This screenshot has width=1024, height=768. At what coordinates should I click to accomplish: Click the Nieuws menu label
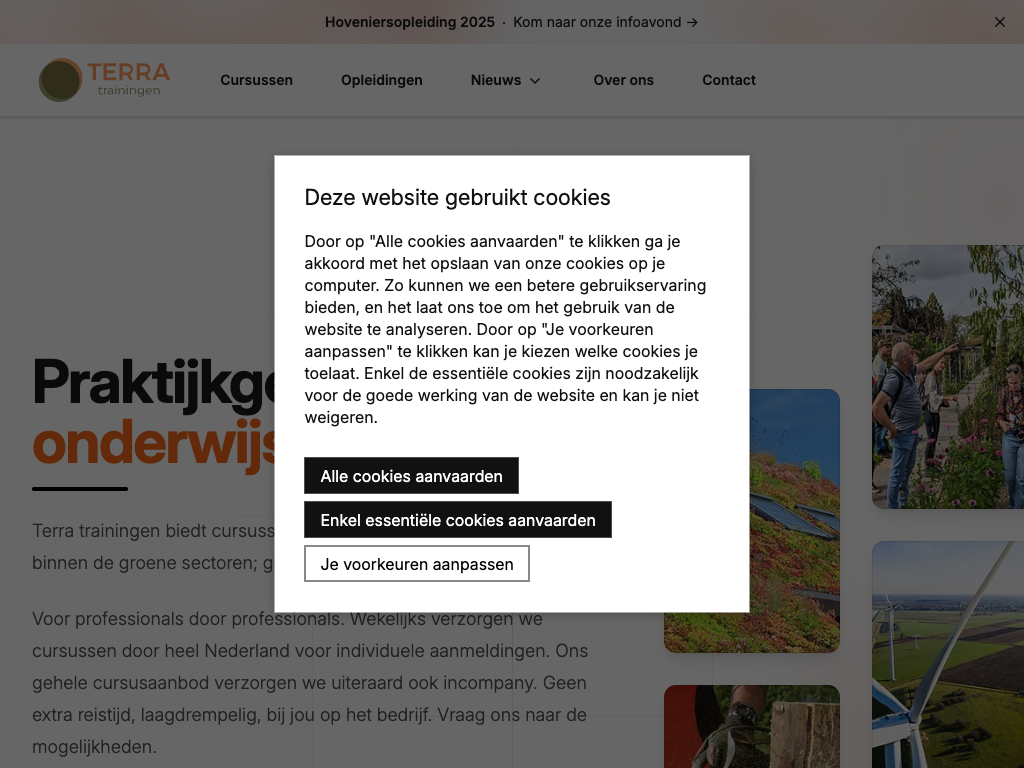pyautogui.click(x=496, y=80)
